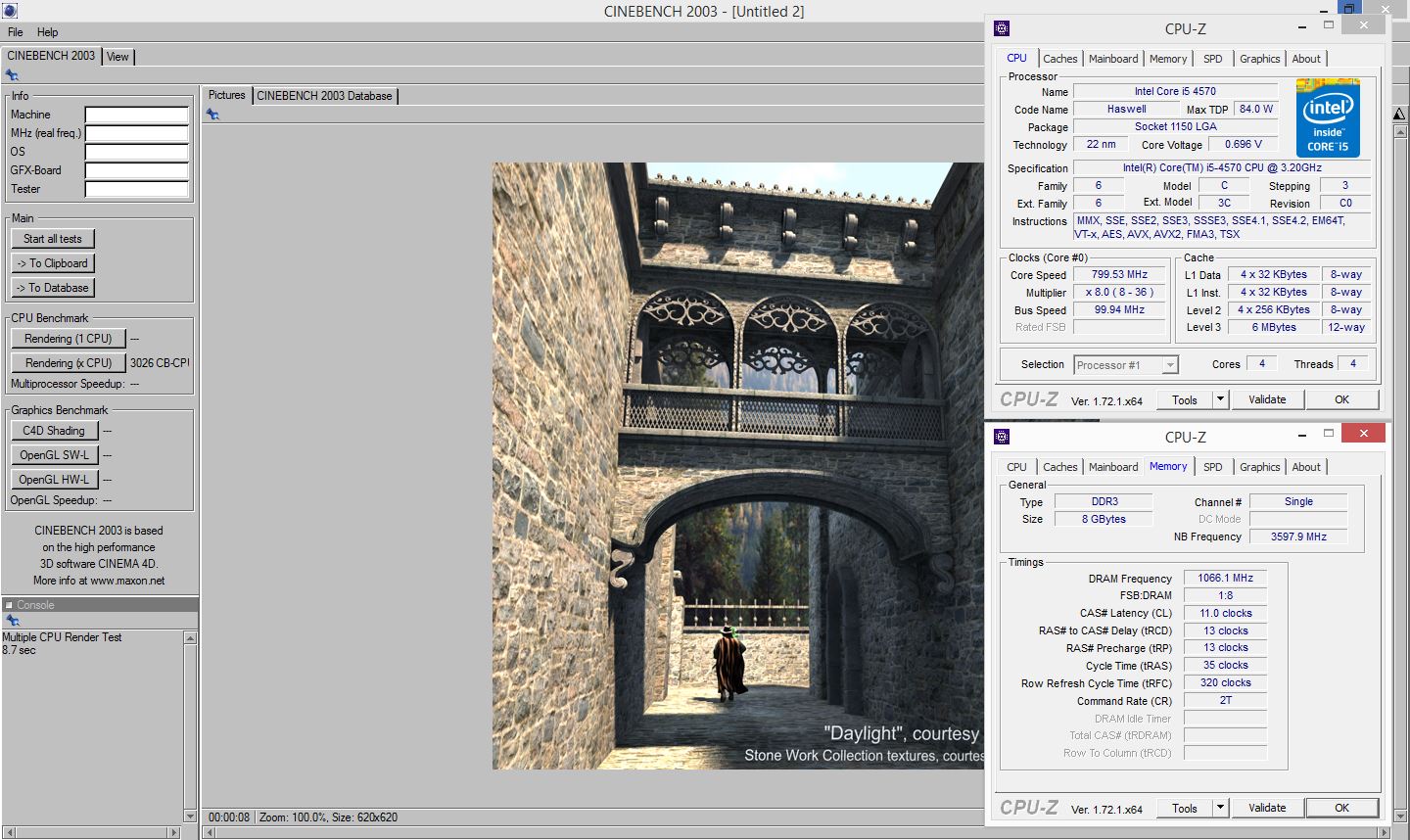The width and height of the screenshot is (1410, 840).
Task: Click the Console panel collapse icon
Action: point(8,605)
